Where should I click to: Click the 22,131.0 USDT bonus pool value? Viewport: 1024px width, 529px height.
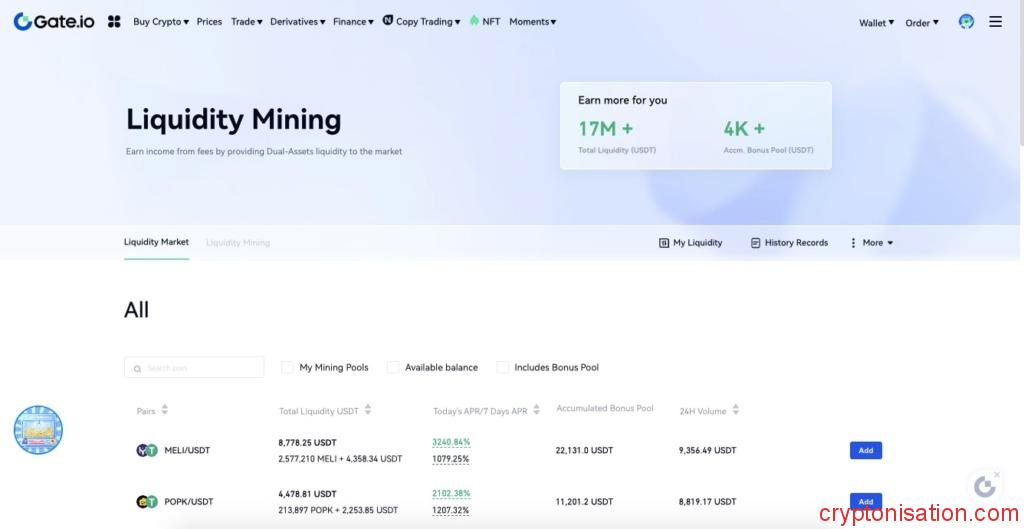(584, 451)
